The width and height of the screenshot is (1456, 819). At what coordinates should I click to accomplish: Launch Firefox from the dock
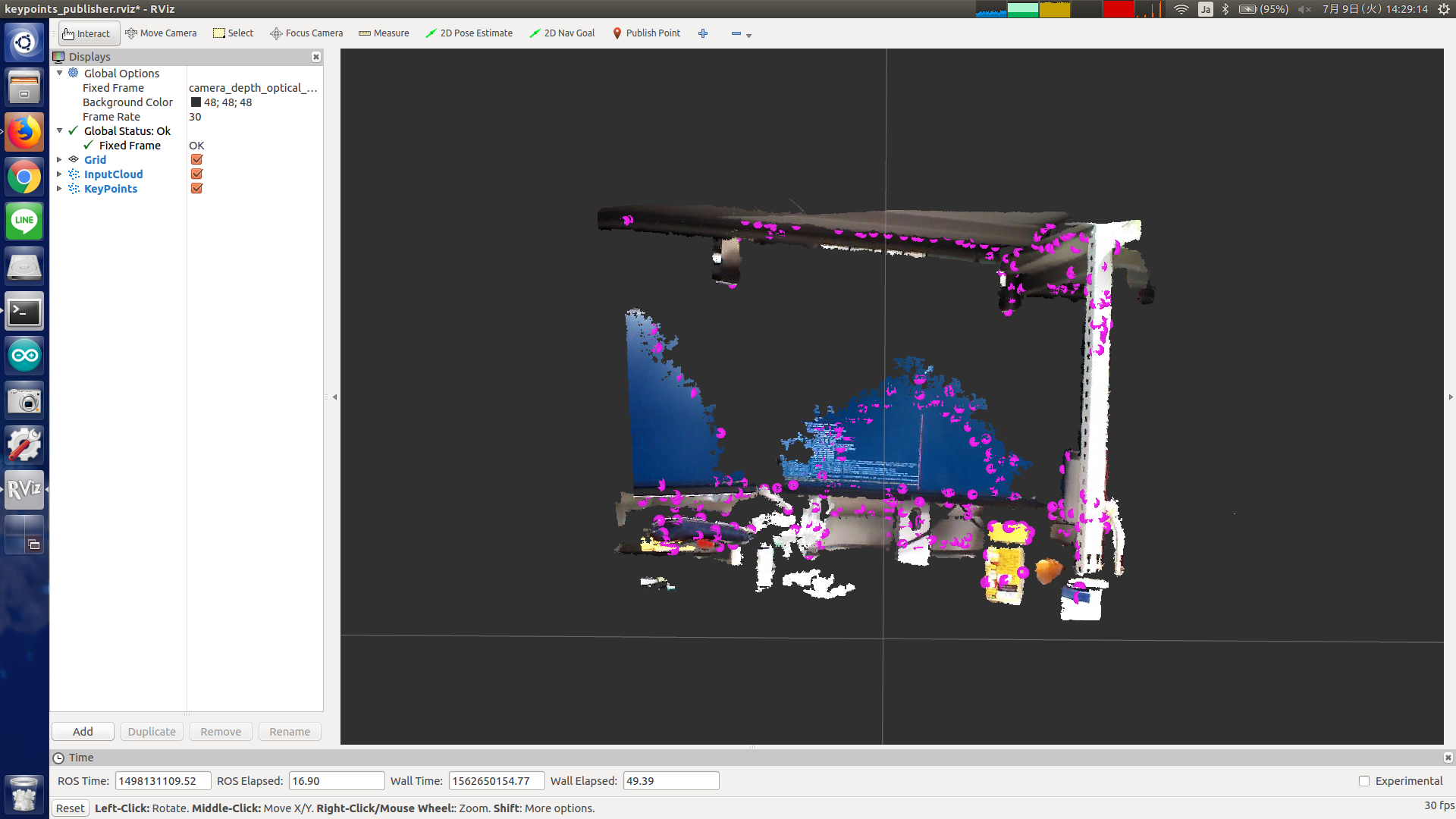[x=24, y=132]
